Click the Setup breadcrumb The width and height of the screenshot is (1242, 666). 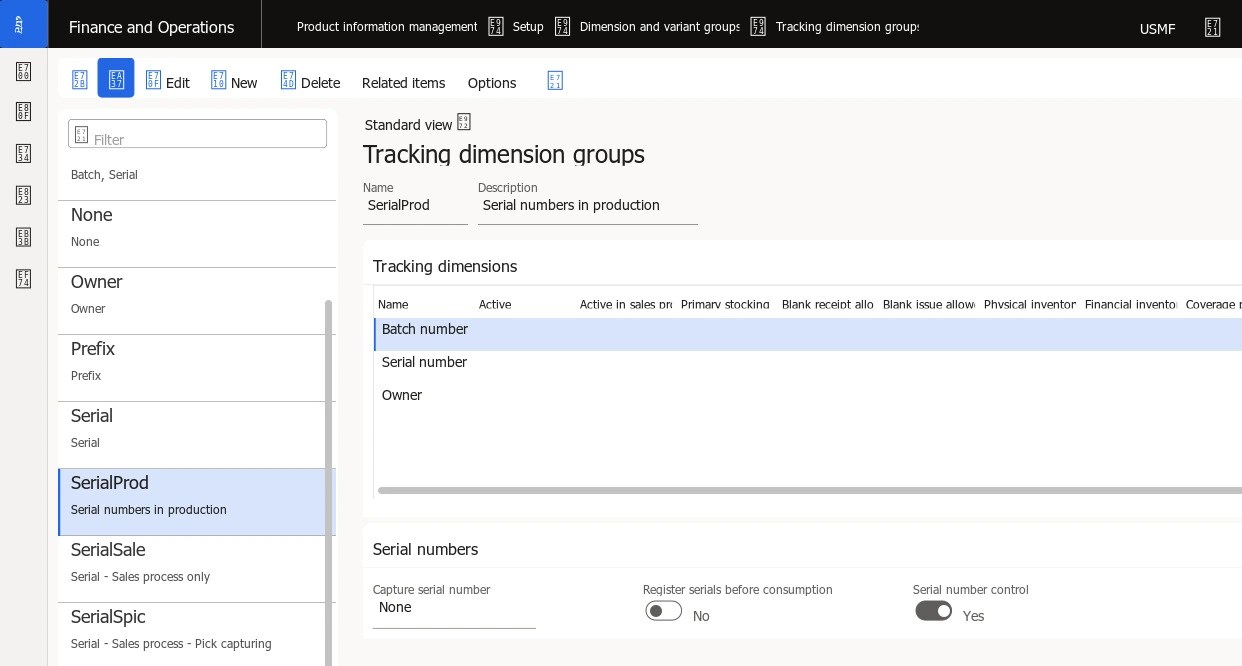(528, 27)
